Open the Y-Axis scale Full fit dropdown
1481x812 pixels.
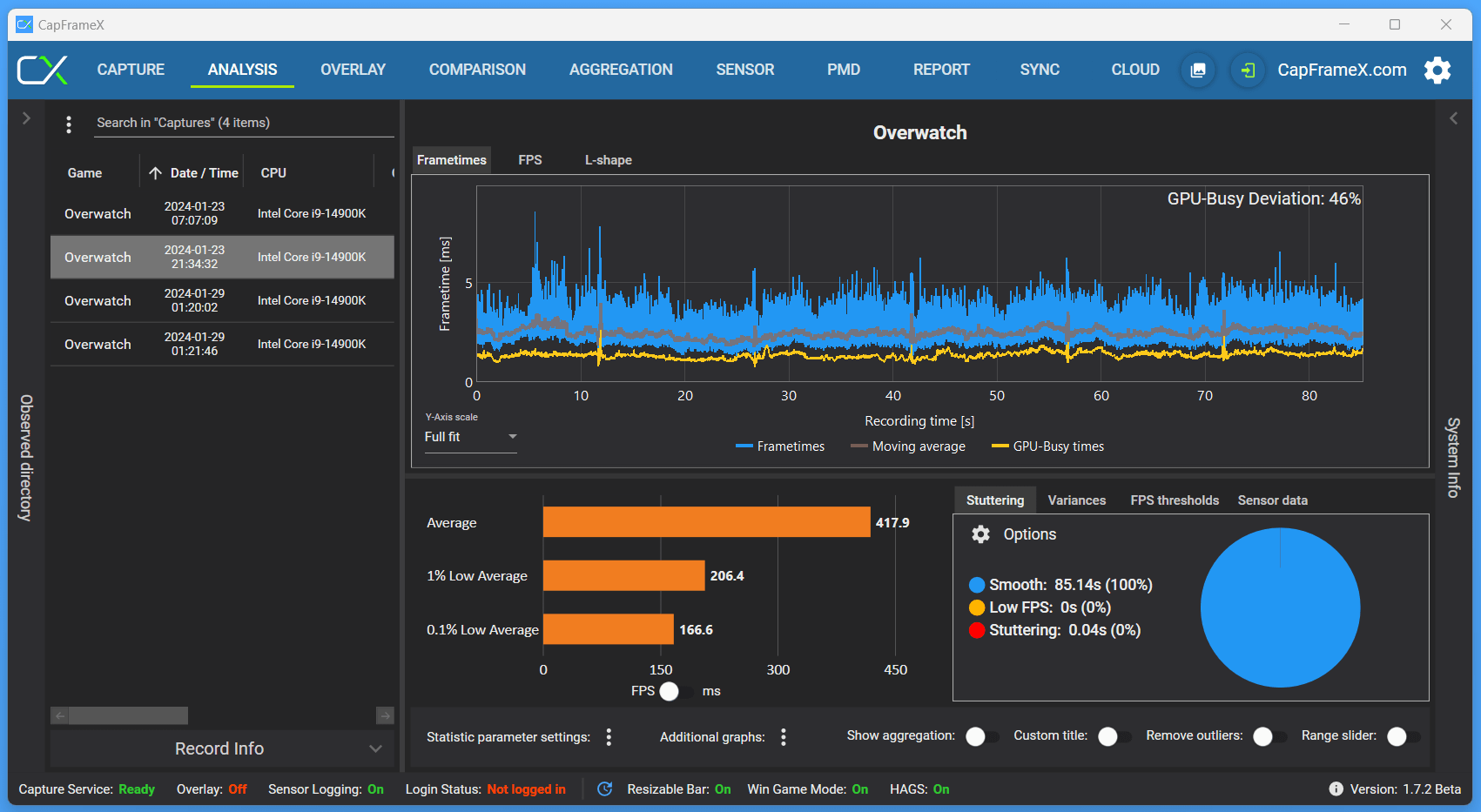(x=470, y=437)
